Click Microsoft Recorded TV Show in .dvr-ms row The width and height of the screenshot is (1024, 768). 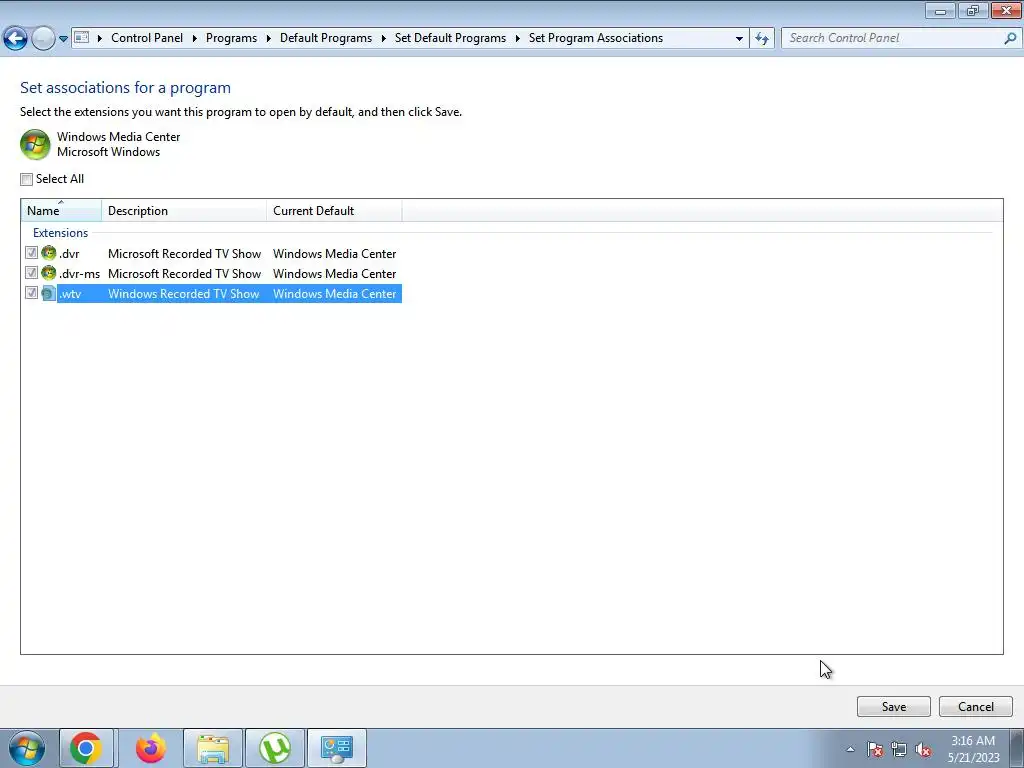(184, 274)
